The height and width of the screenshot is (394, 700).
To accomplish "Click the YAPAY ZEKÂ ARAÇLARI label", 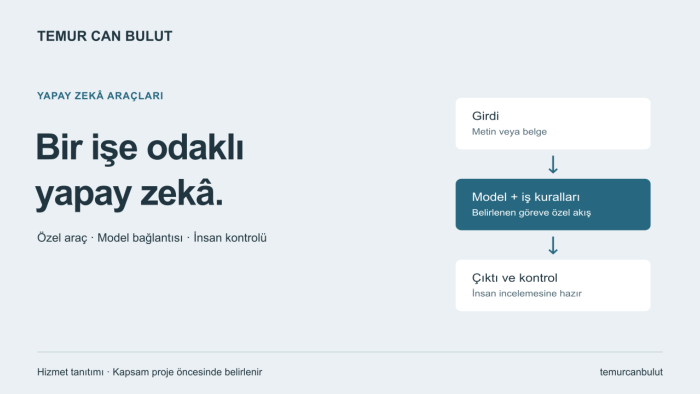I will [x=100, y=95].
